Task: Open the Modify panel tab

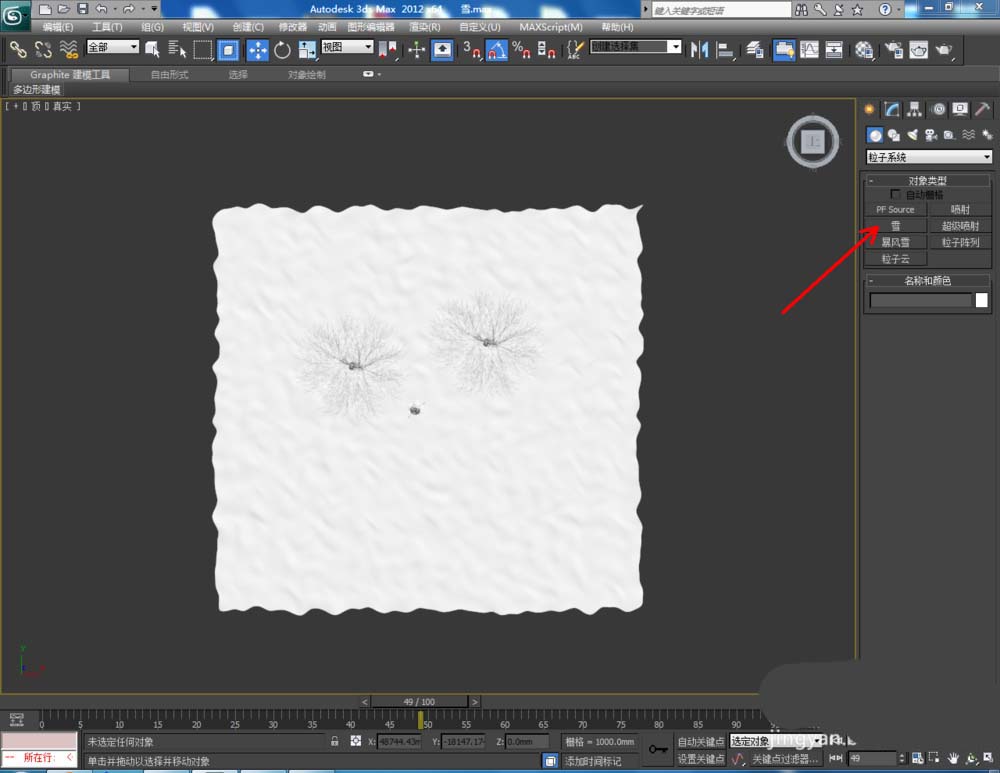Action: point(892,110)
